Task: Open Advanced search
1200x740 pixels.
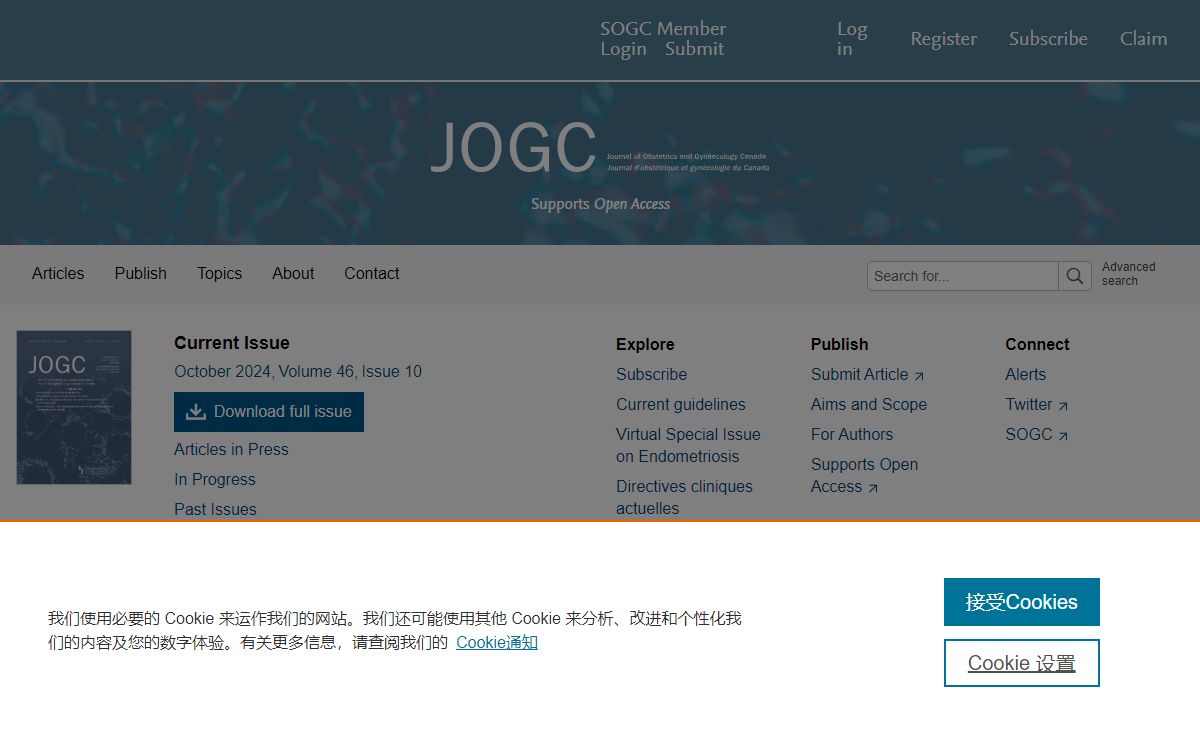Action: (1128, 274)
